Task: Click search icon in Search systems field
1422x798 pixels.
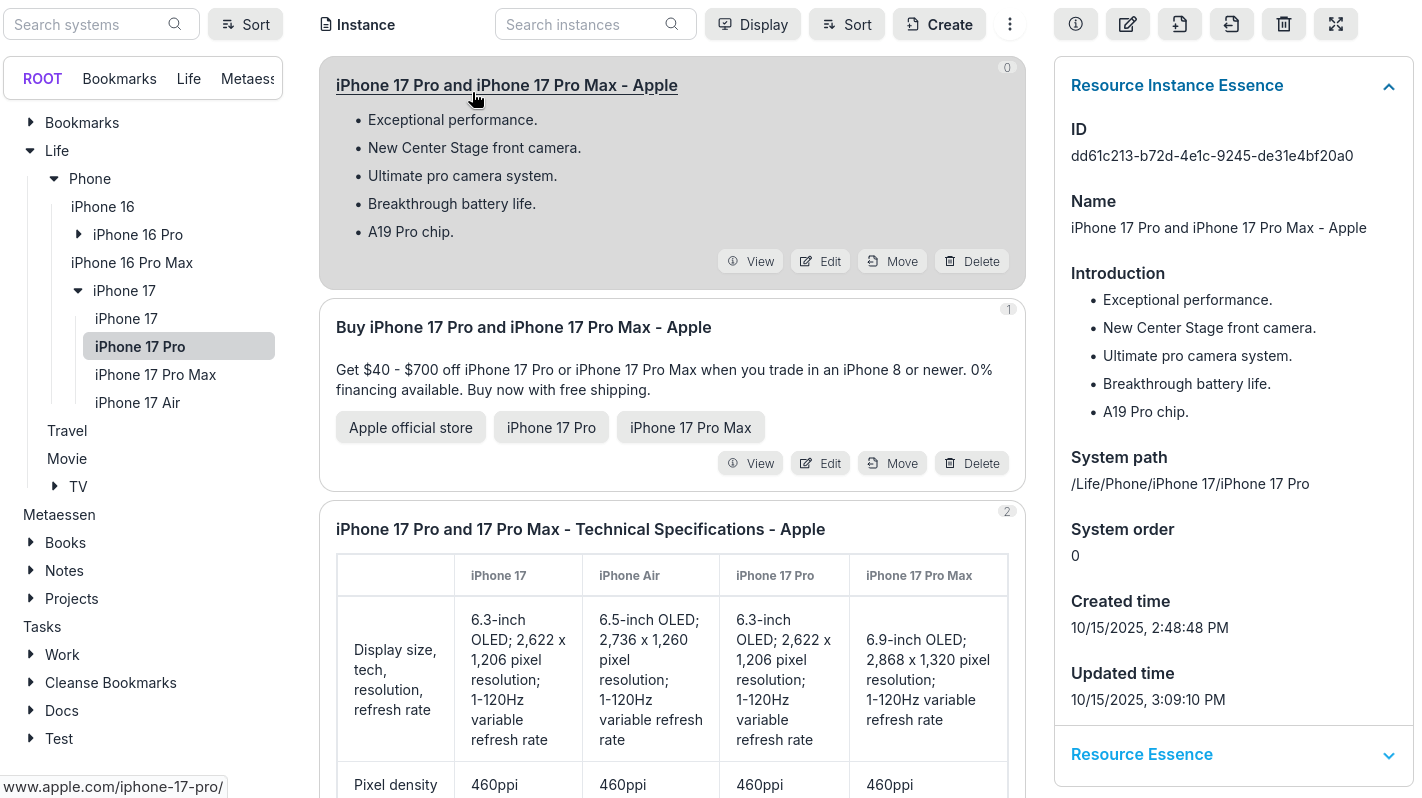Action: click(175, 24)
